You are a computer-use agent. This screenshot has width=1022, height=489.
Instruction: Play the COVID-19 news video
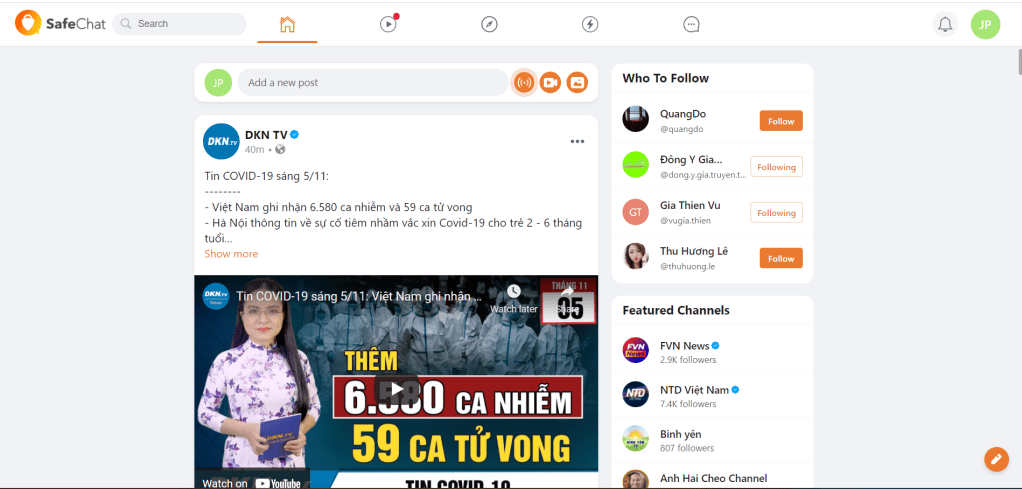pos(396,389)
